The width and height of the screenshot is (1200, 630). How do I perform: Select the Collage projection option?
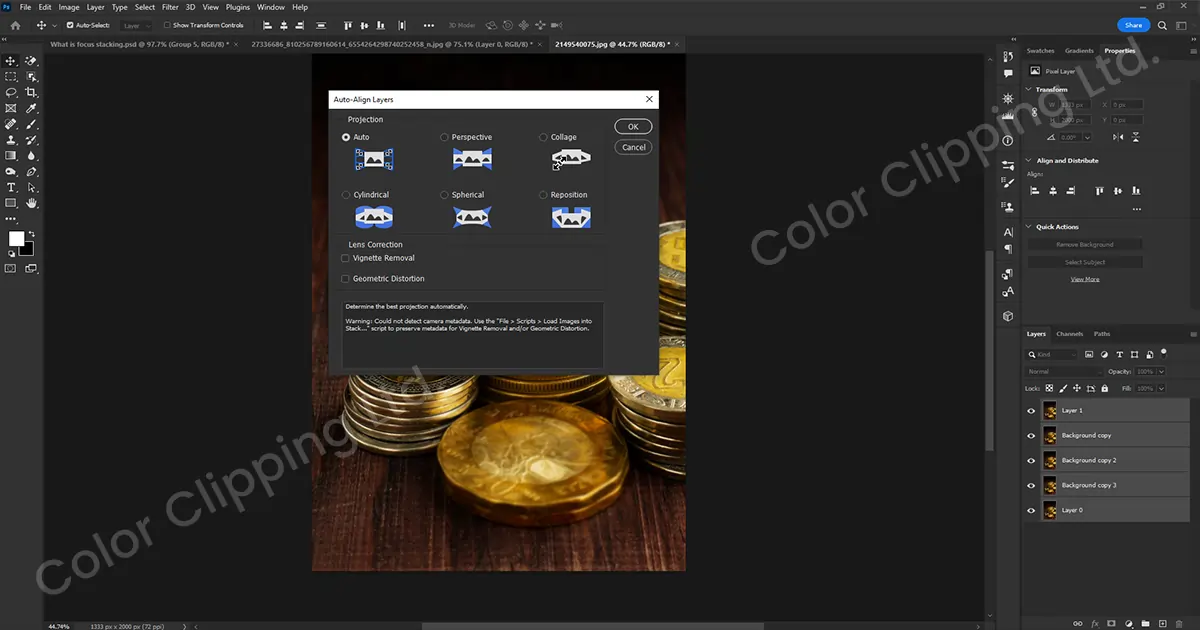pos(543,137)
